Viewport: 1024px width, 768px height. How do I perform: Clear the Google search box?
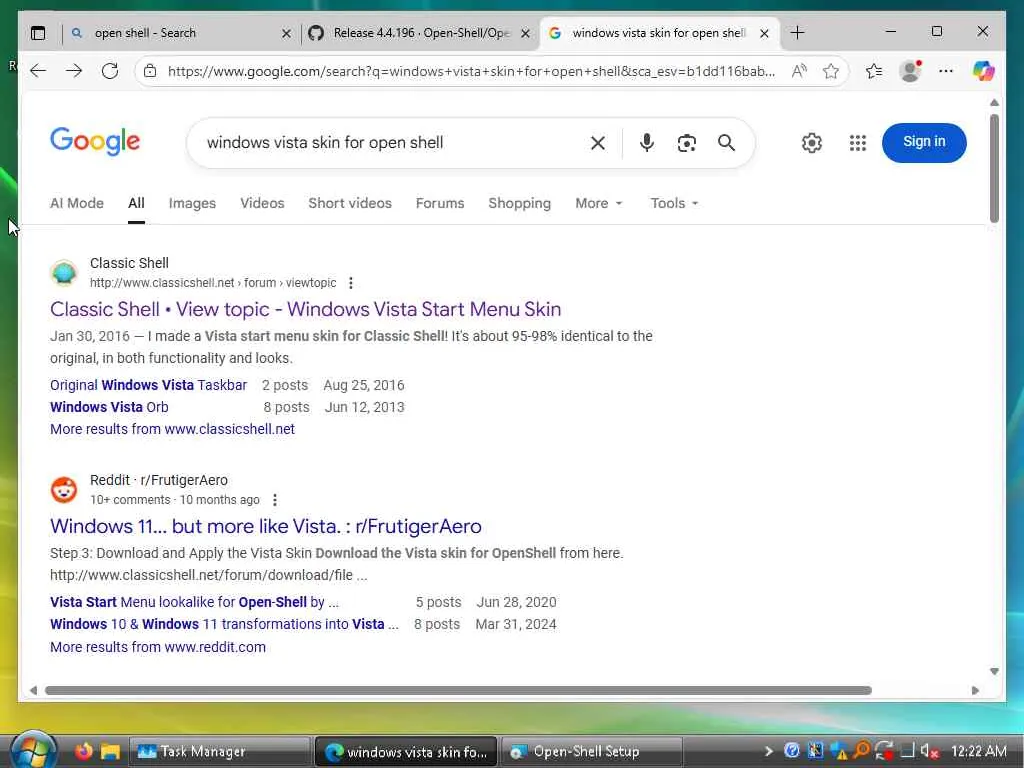(x=598, y=143)
